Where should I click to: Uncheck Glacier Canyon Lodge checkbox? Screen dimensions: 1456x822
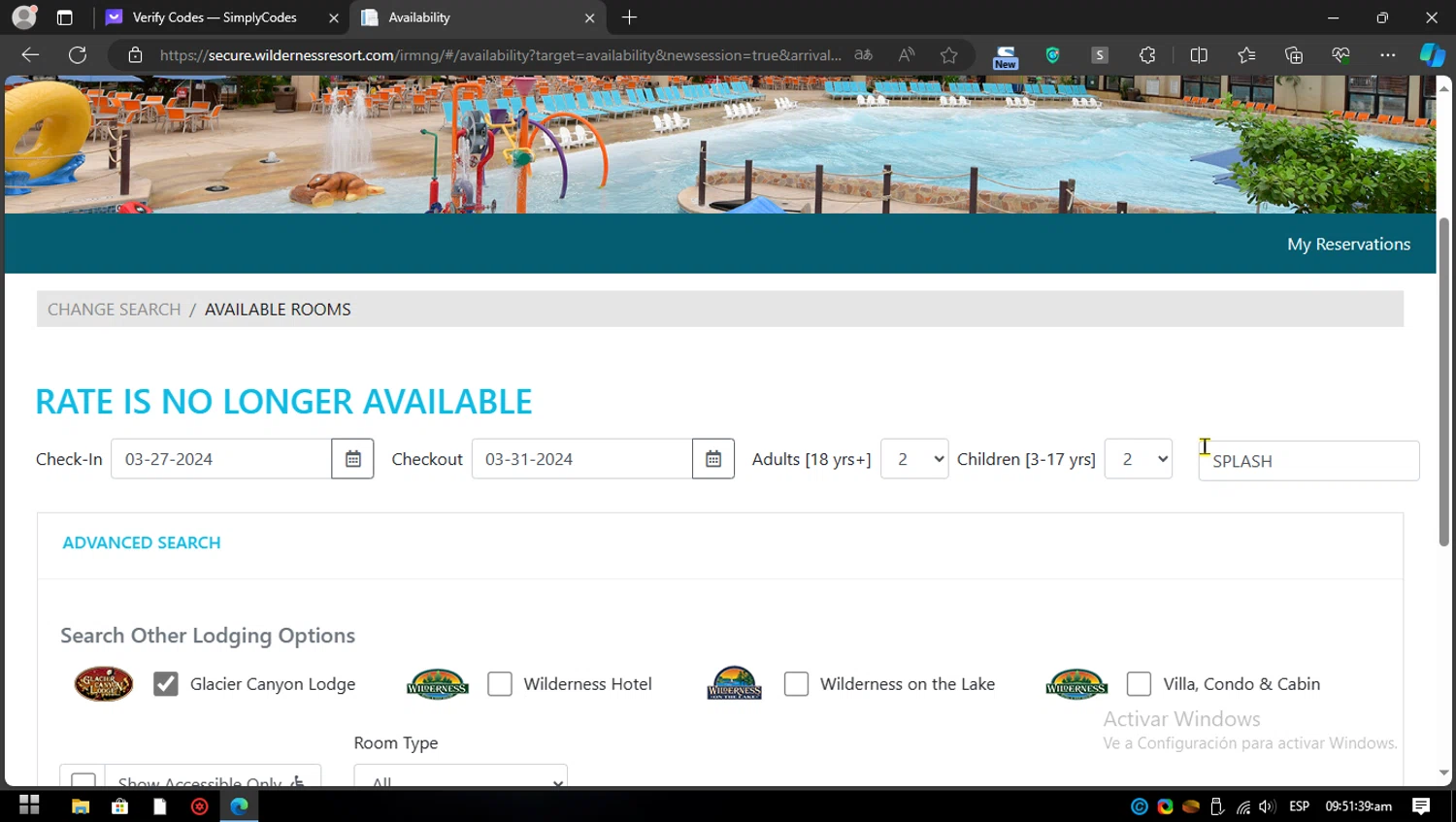click(166, 684)
